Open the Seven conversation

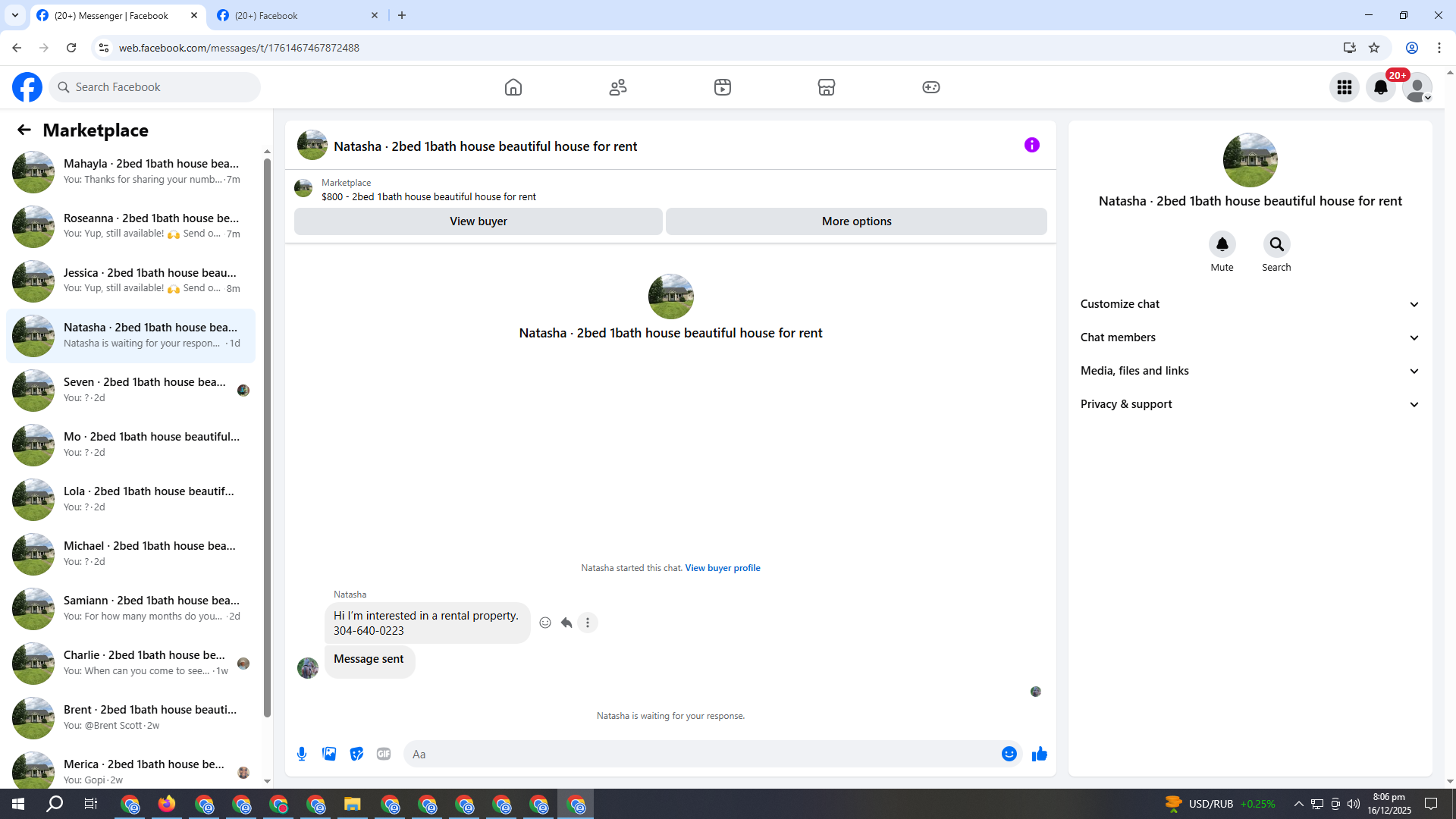(x=131, y=390)
